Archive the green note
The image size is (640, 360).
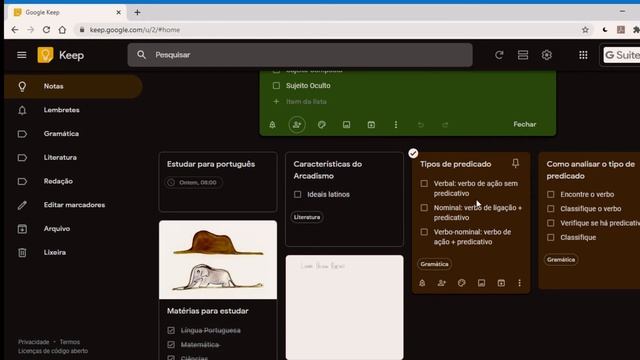[x=371, y=124]
